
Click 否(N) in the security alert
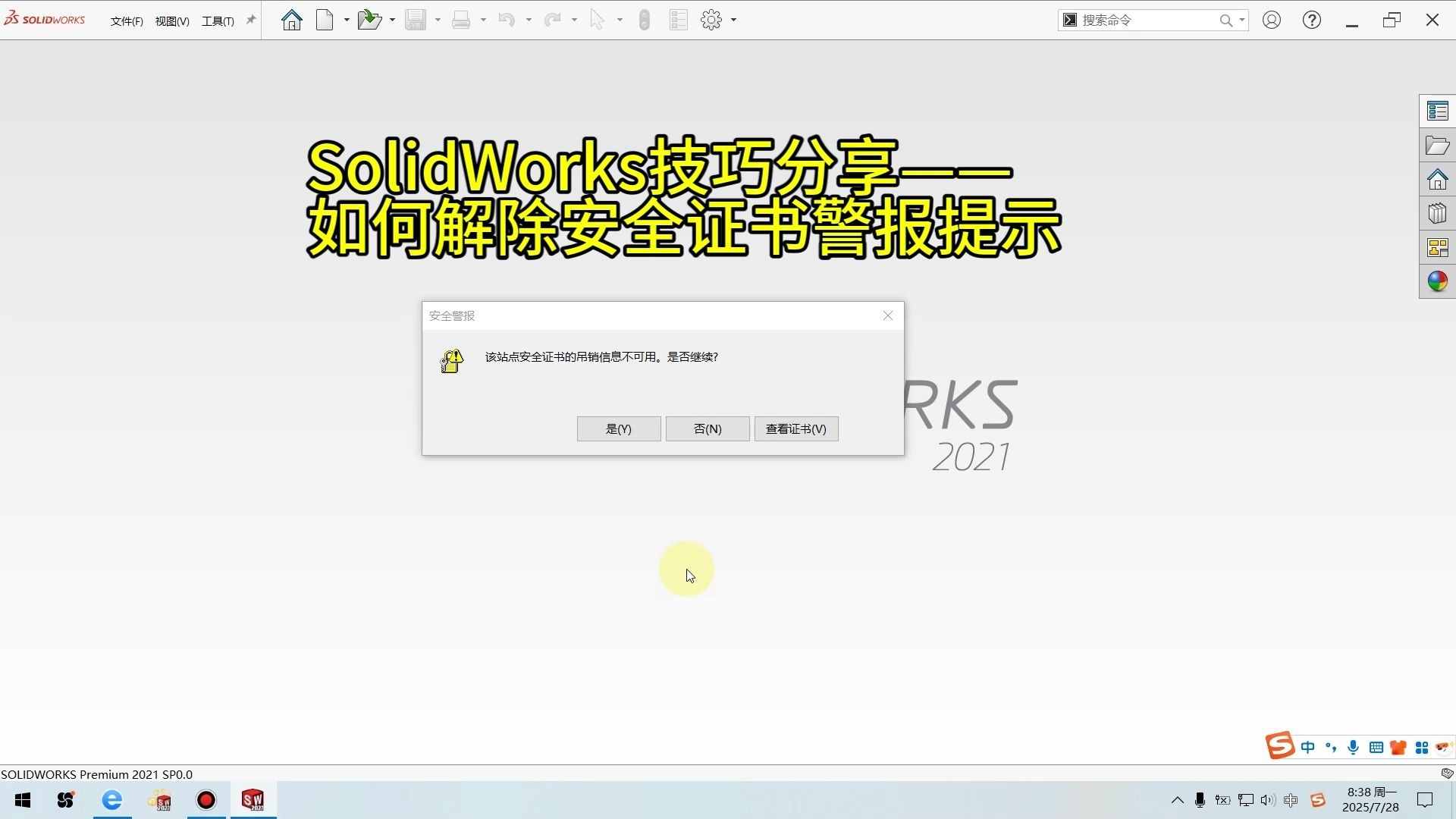pos(708,428)
